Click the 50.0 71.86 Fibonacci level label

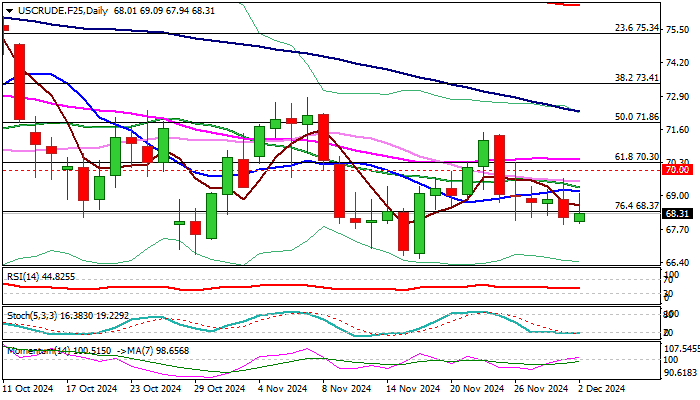pyautogui.click(x=635, y=117)
